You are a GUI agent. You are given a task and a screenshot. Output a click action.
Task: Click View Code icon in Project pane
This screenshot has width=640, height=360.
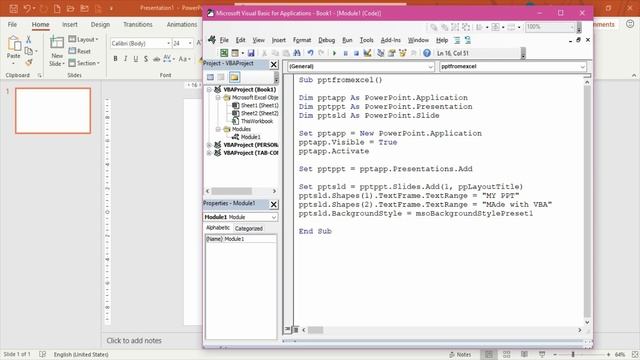(210, 77)
